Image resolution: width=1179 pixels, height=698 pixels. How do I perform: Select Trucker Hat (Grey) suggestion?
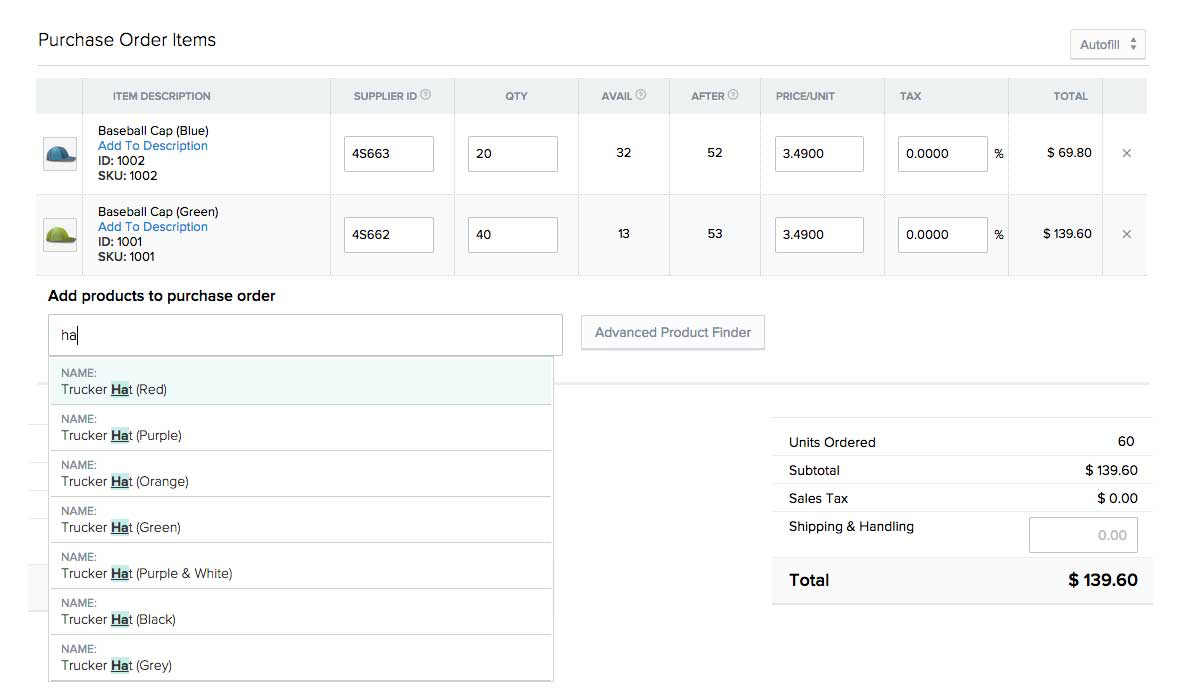pyautogui.click(x=300, y=658)
